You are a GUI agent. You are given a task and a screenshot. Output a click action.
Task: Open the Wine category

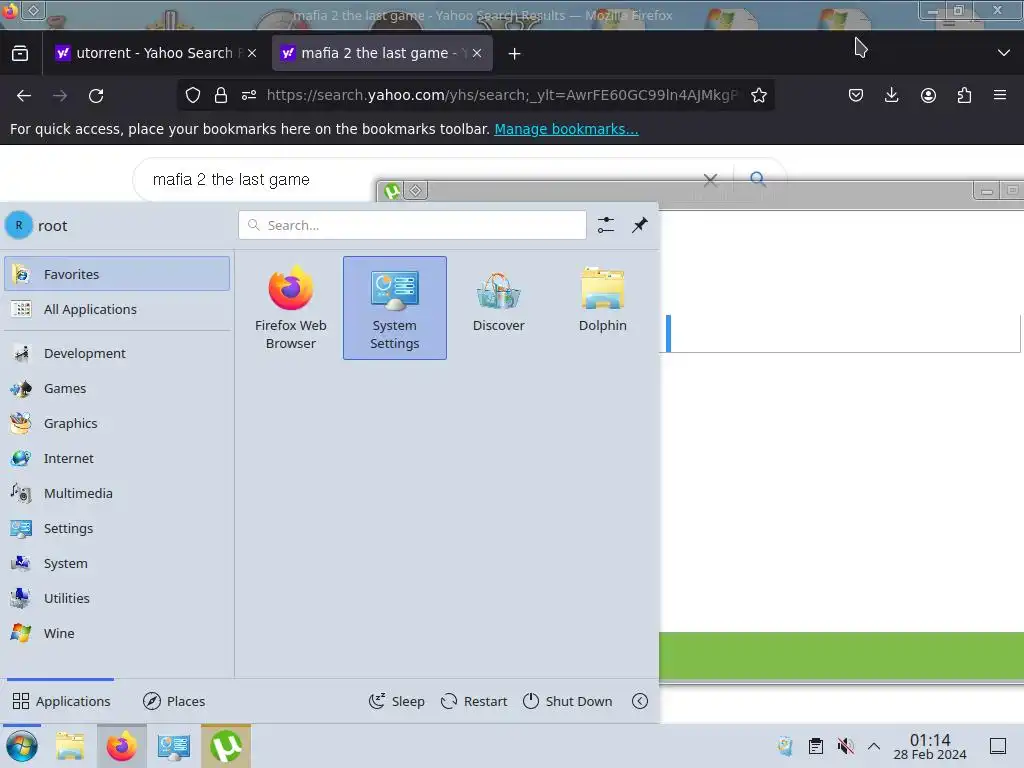[x=117, y=633]
